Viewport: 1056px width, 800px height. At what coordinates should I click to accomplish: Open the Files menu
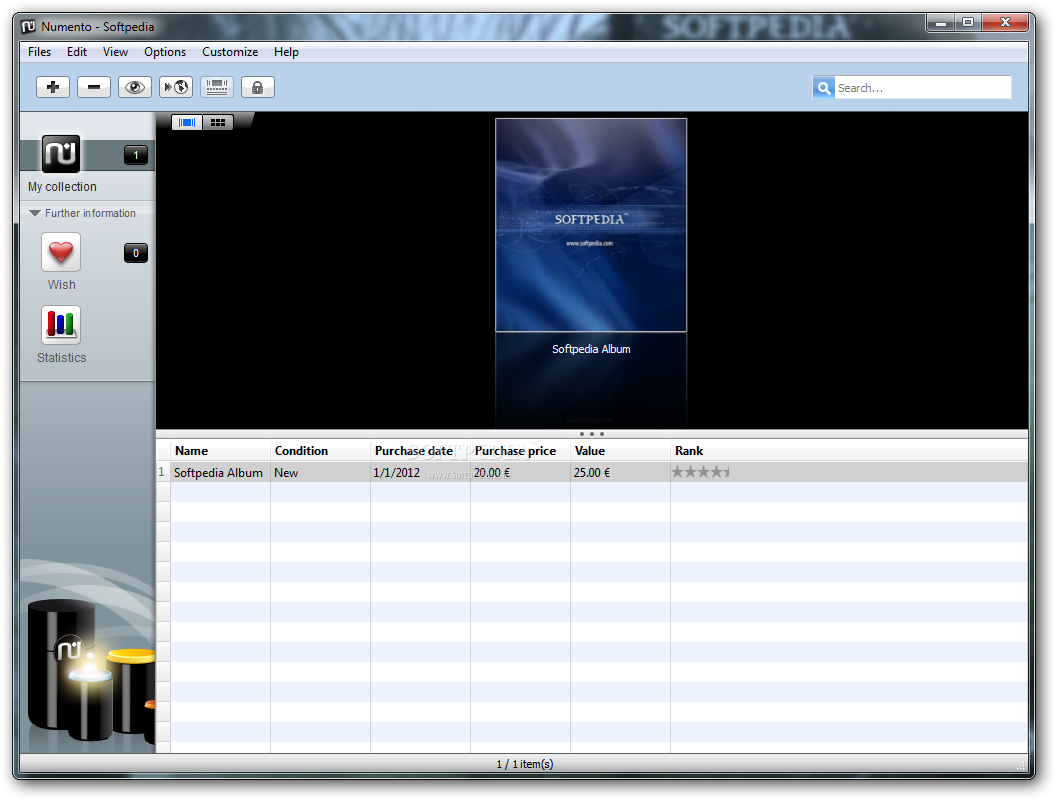pos(39,52)
